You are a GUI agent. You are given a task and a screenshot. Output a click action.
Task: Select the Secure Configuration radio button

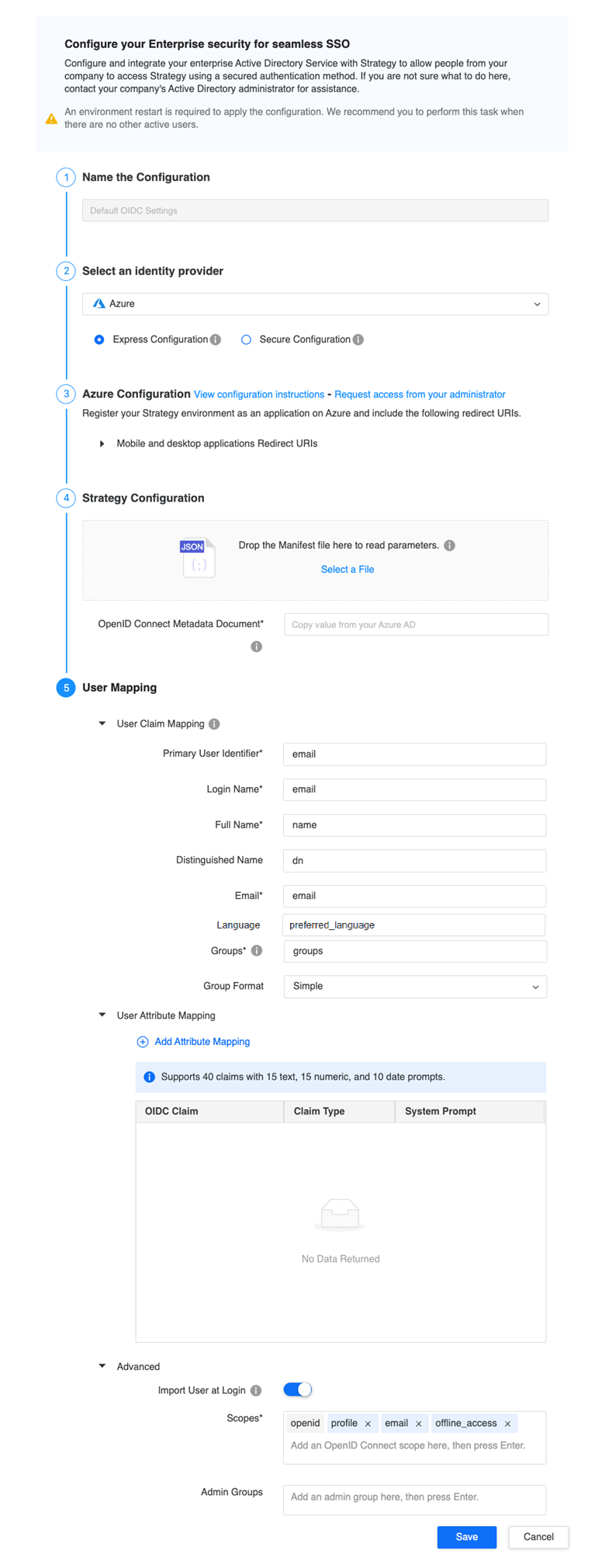tap(246, 339)
